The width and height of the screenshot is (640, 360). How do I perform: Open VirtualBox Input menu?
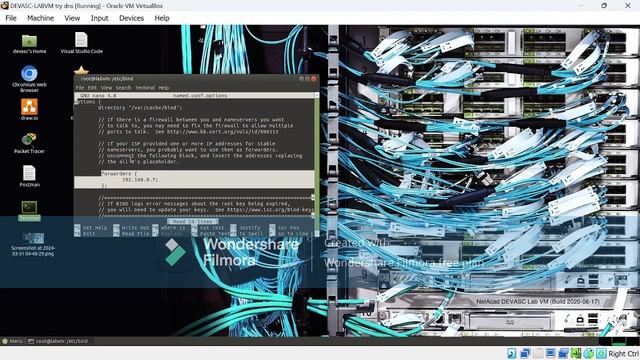[99, 18]
